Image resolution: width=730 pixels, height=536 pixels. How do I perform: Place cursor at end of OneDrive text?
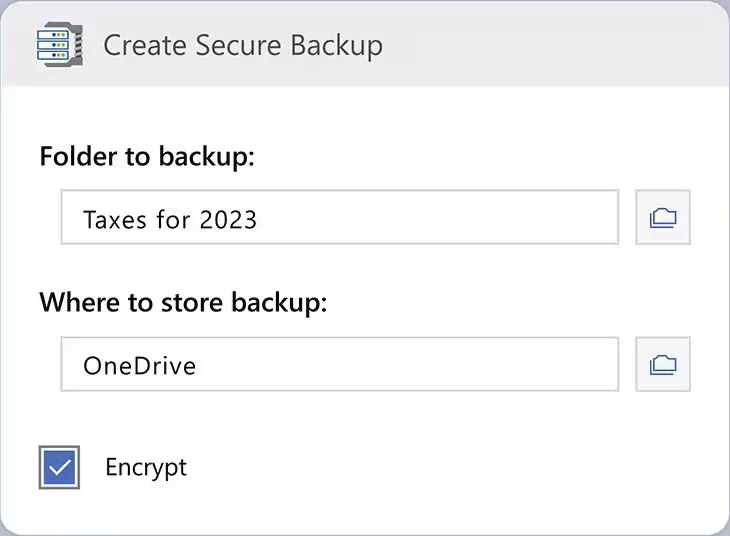pyautogui.click(x=197, y=366)
